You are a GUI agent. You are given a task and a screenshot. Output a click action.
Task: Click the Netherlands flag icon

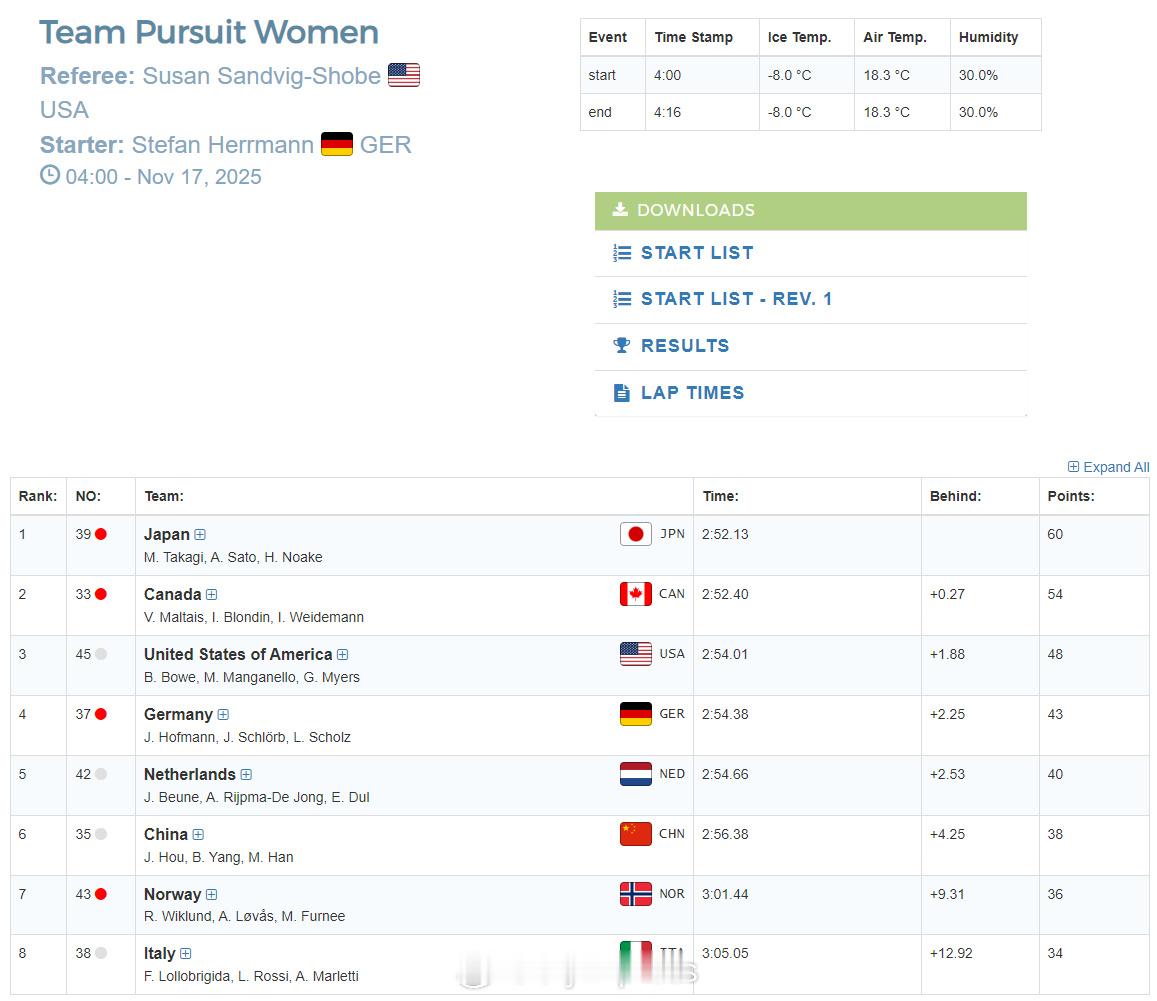click(635, 774)
